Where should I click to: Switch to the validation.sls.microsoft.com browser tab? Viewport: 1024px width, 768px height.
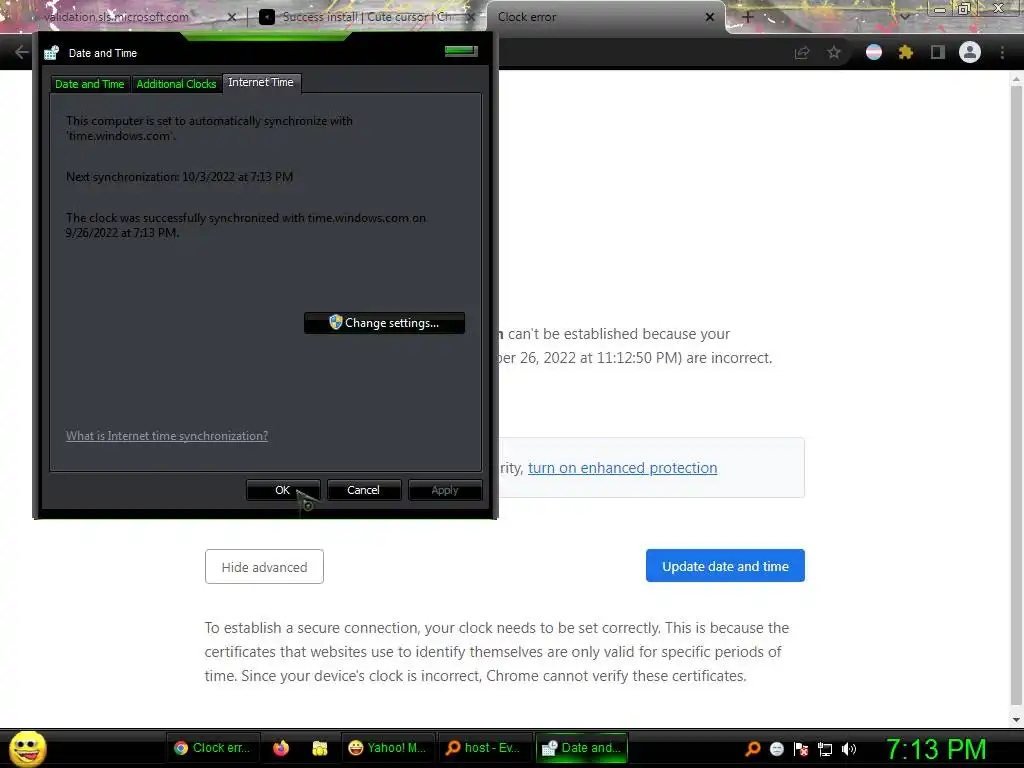[x=116, y=17]
